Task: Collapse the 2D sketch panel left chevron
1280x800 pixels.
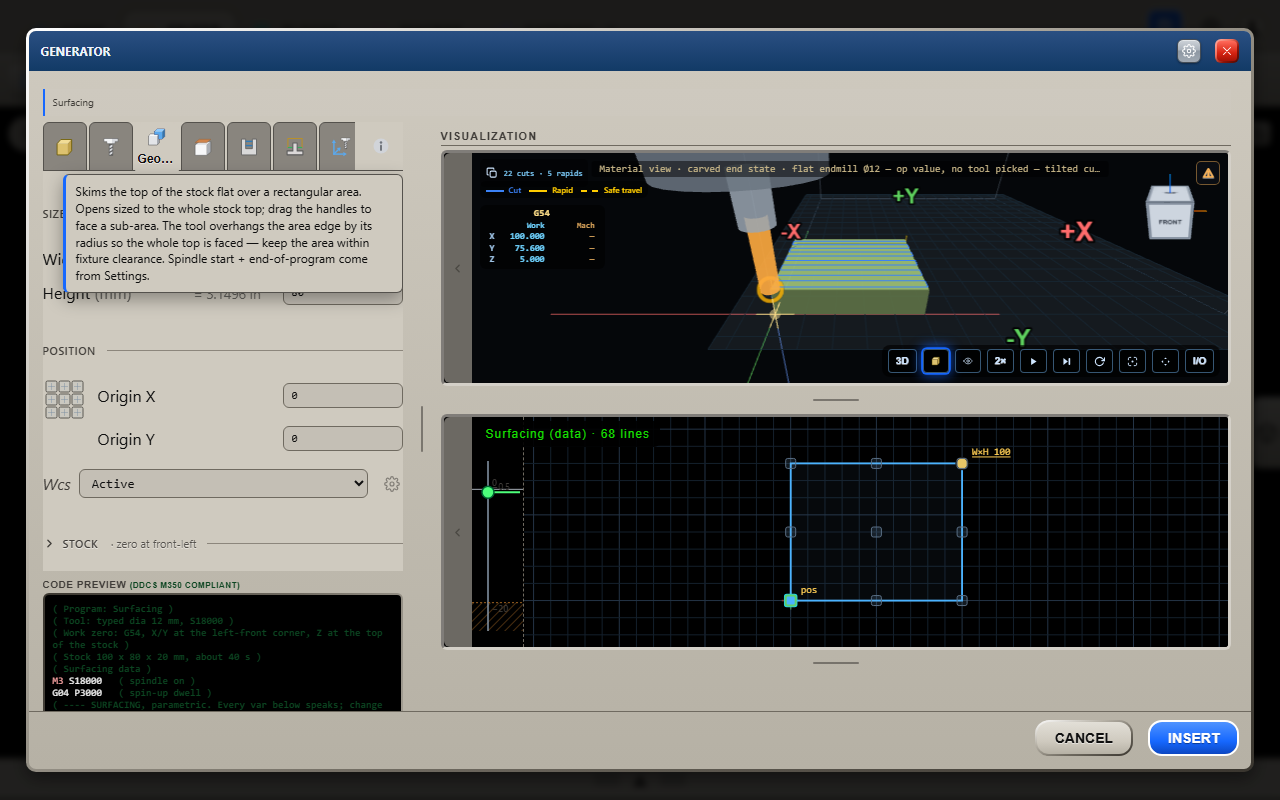Action: pos(458,532)
